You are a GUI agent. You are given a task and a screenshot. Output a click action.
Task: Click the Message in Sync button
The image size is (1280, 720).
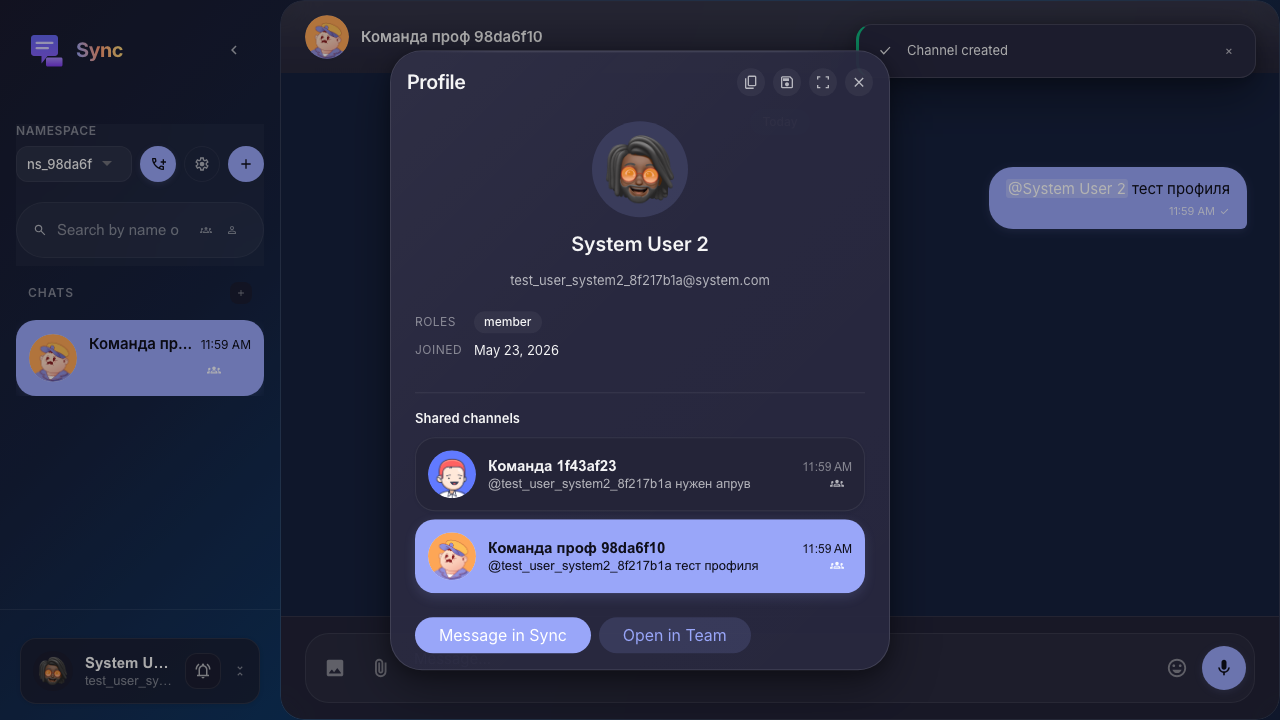coord(503,635)
